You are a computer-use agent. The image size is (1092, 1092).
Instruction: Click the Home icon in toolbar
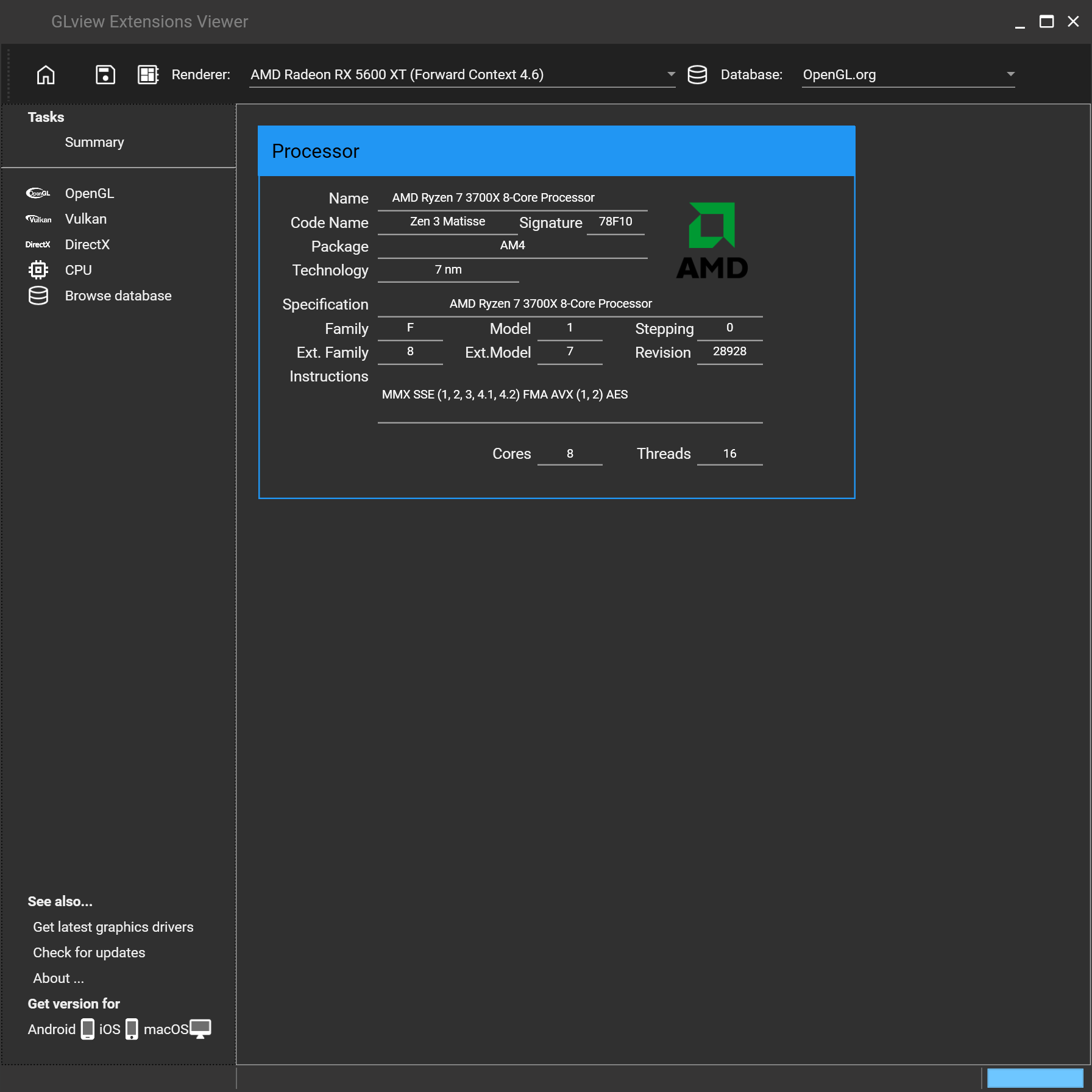point(46,75)
